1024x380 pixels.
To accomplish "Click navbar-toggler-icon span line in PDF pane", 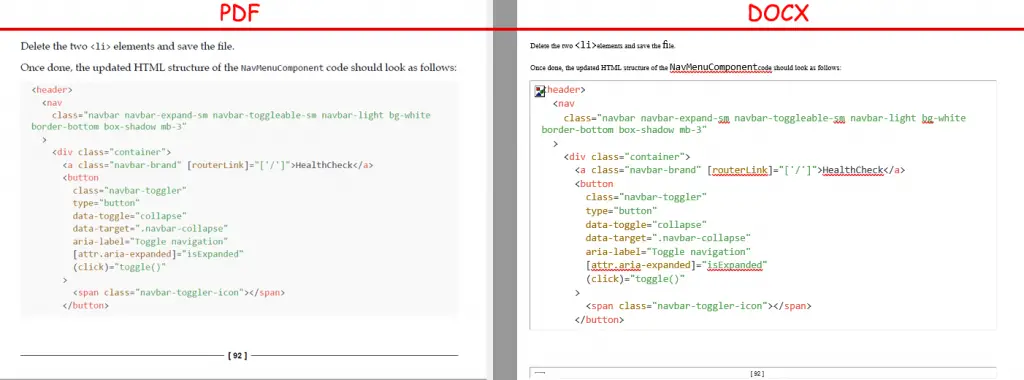I will [x=179, y=293].
